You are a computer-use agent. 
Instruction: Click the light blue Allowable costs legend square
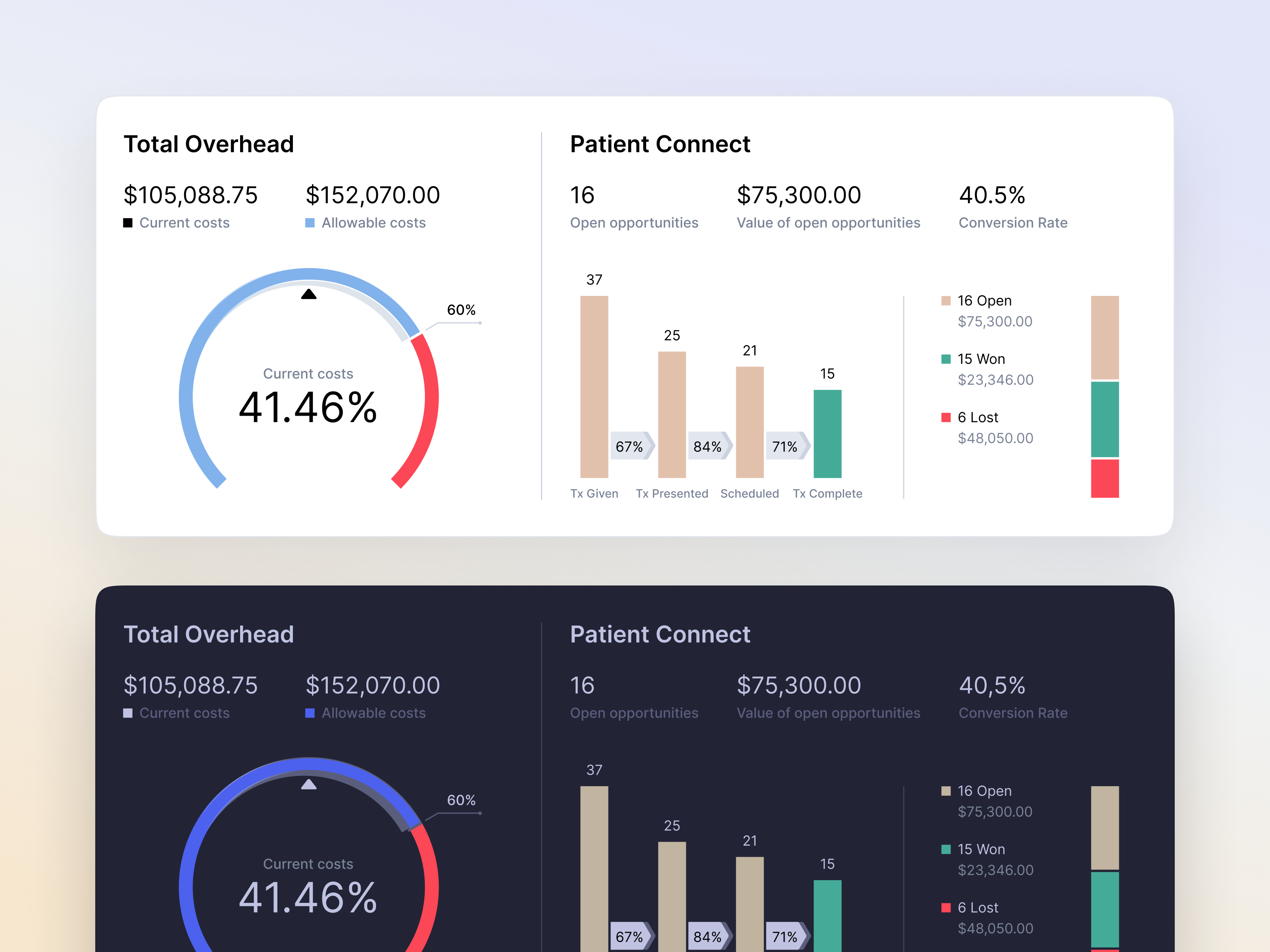(310, 223)
